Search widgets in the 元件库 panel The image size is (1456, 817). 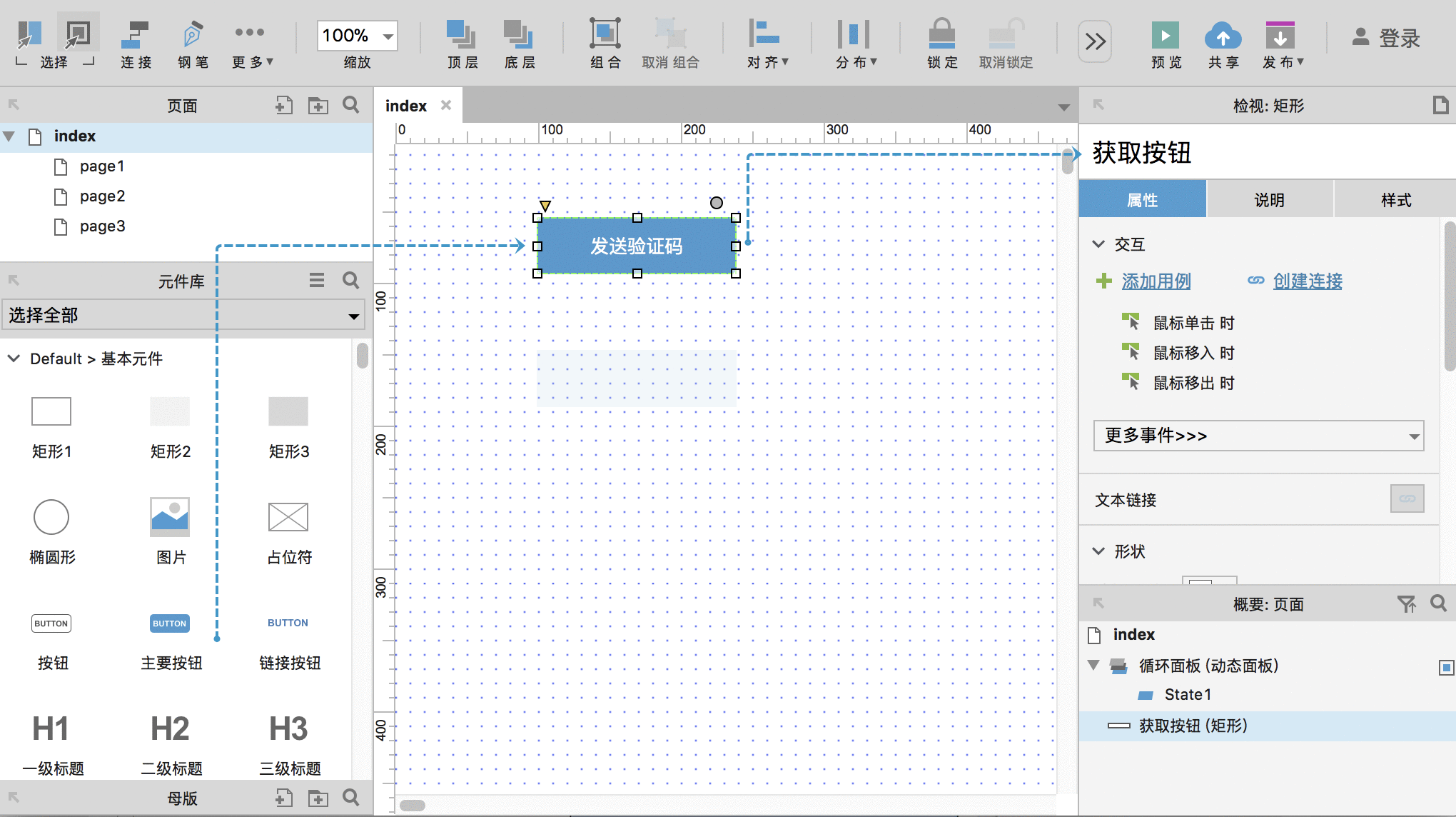tap(351, 280)
